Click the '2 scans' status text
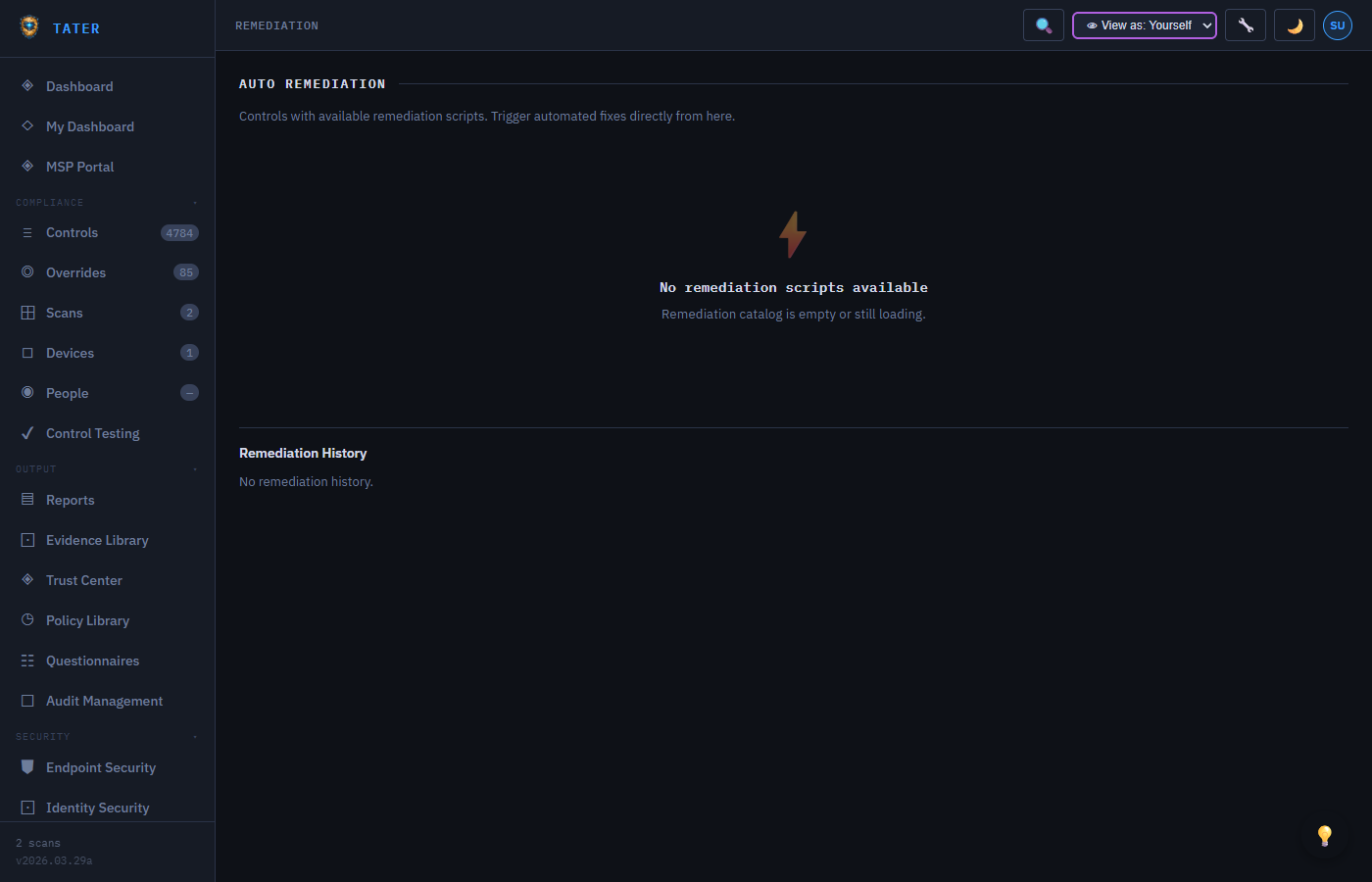The height and width of the screenshot is (882, 1372). 38,843
